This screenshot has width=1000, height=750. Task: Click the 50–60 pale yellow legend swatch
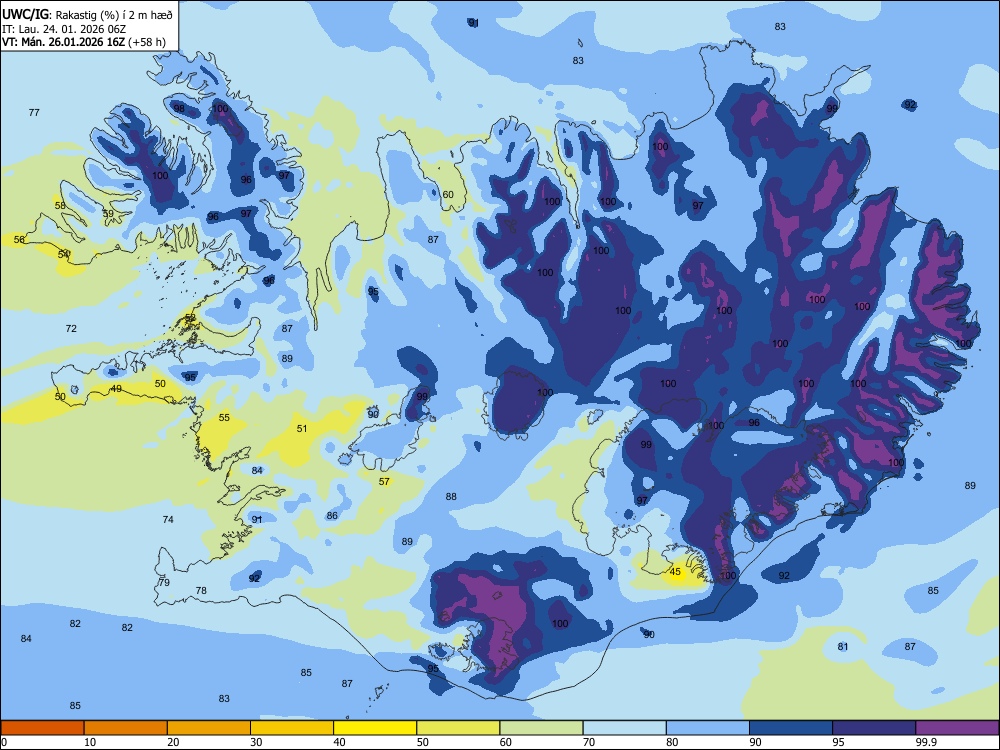click(x=458, y=728)
